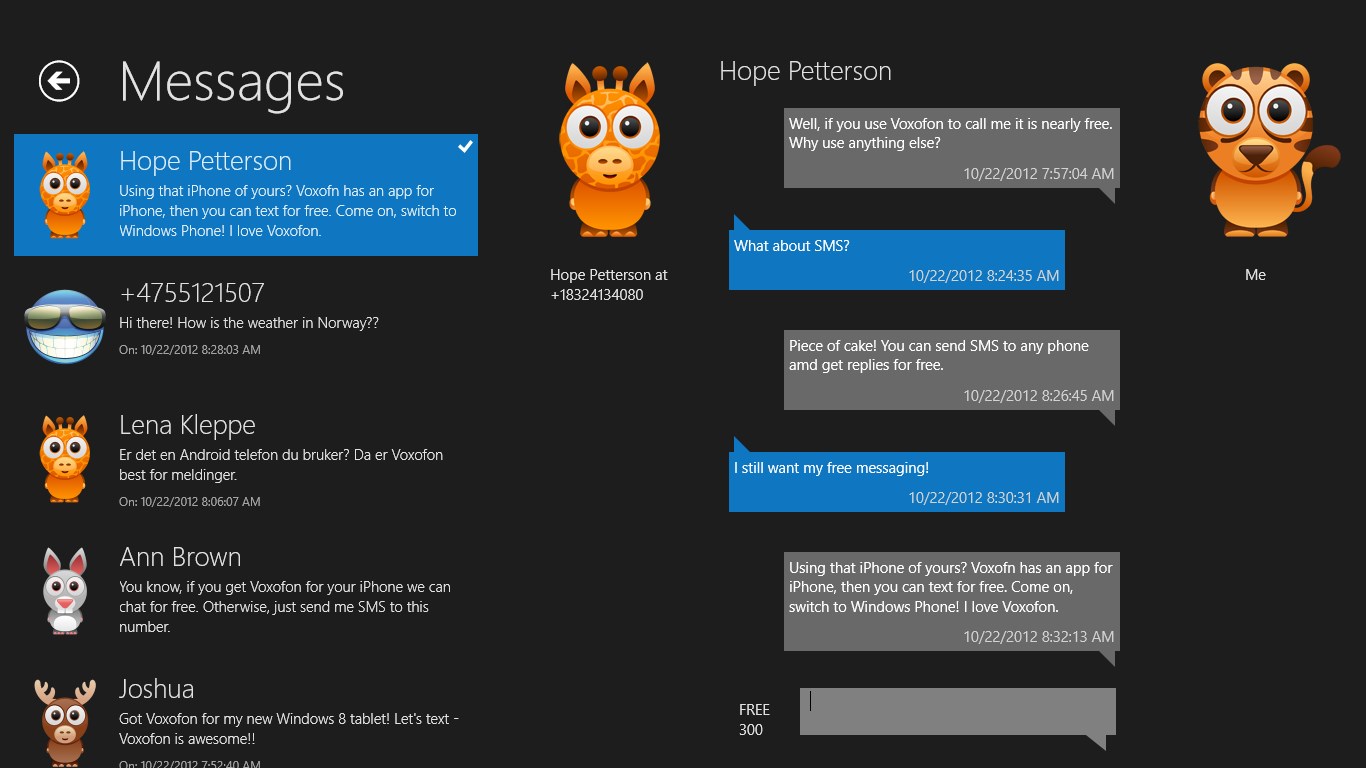Click the back arrow beside Messages
Image resolution: width=1366 pixels, height=768 pixels.
(59, 81)
